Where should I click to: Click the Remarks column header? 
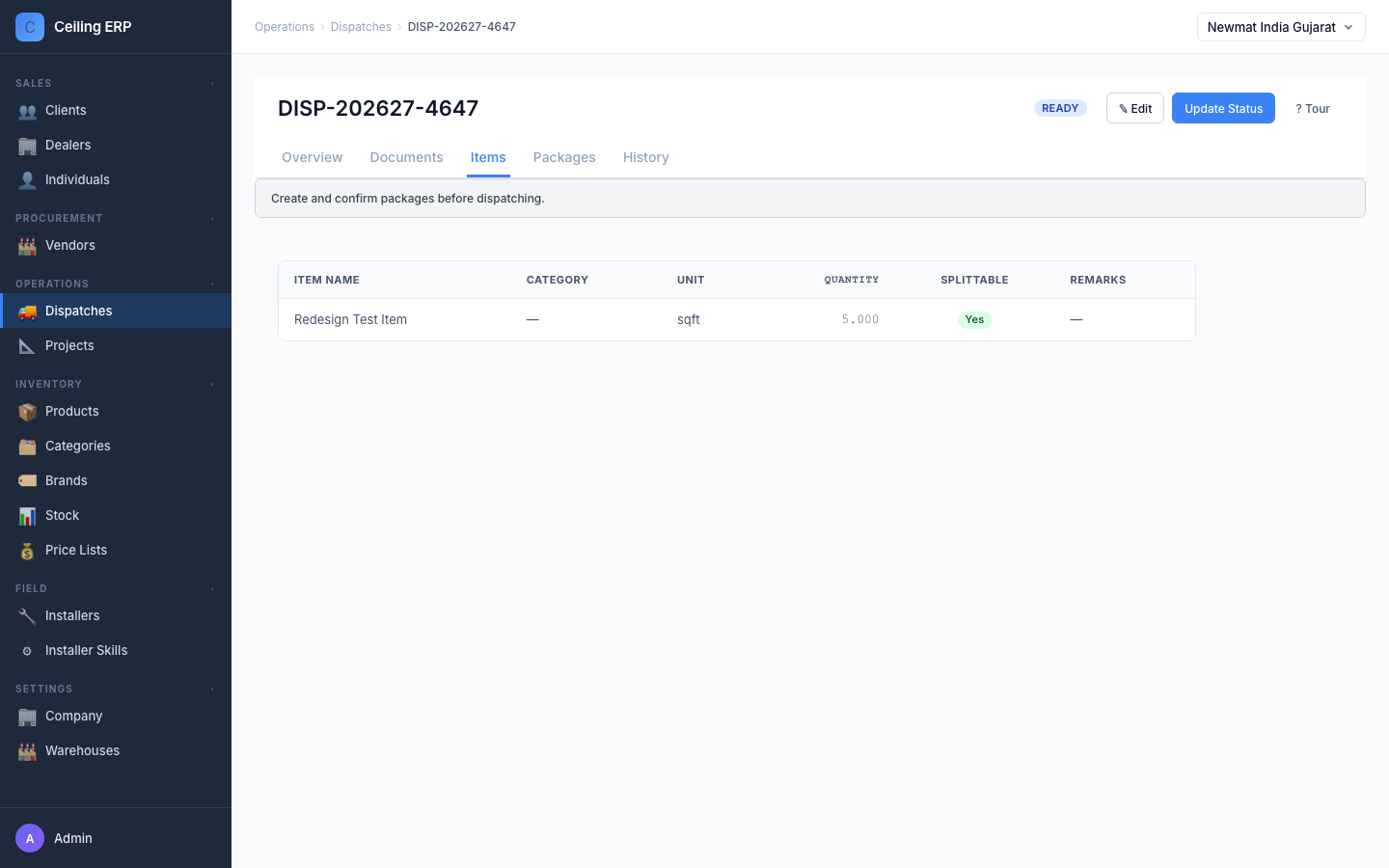pyautogui.click(x=1098, y=280)
